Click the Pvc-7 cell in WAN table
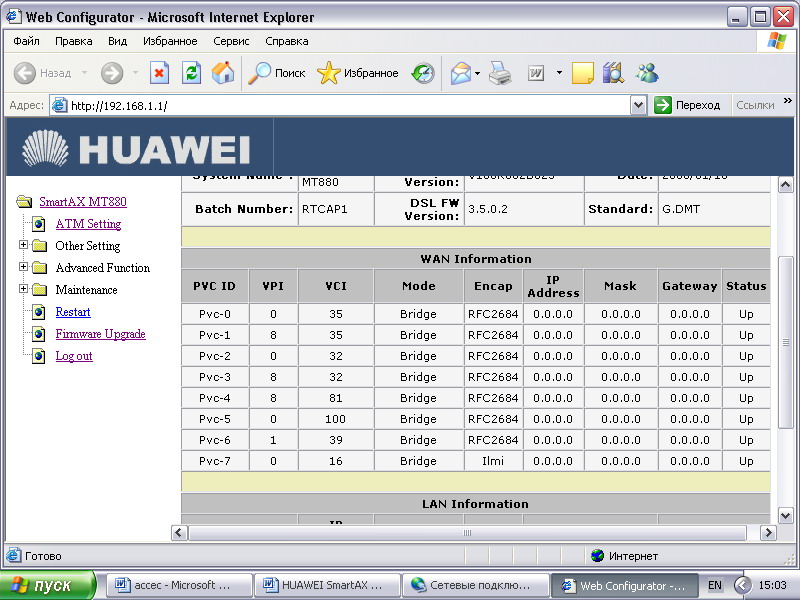 (x=215, y=461)
